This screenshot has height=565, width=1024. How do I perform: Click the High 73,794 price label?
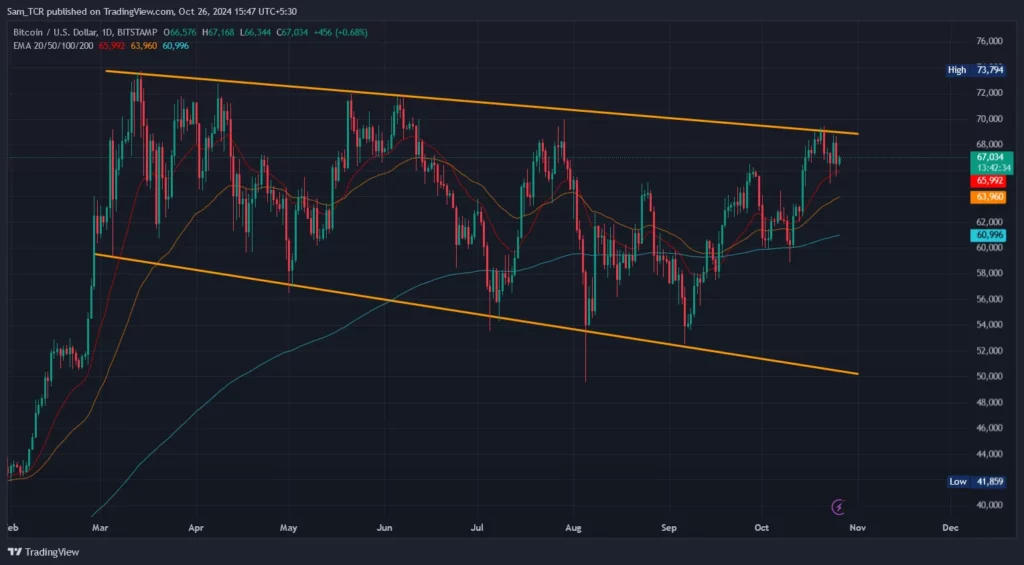click(x=976, y=70)
